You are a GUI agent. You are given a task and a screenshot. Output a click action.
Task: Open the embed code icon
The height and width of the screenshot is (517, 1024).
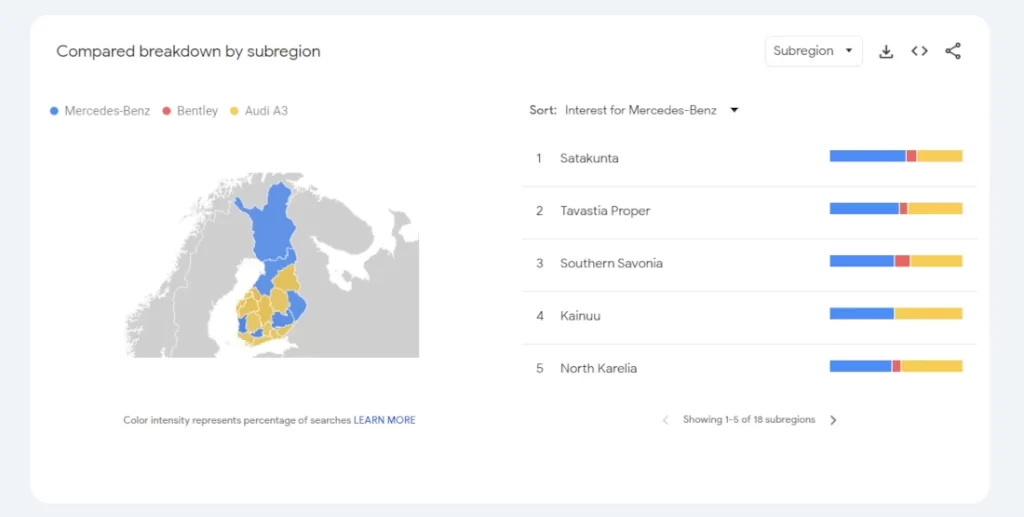[x=919, y=51]
